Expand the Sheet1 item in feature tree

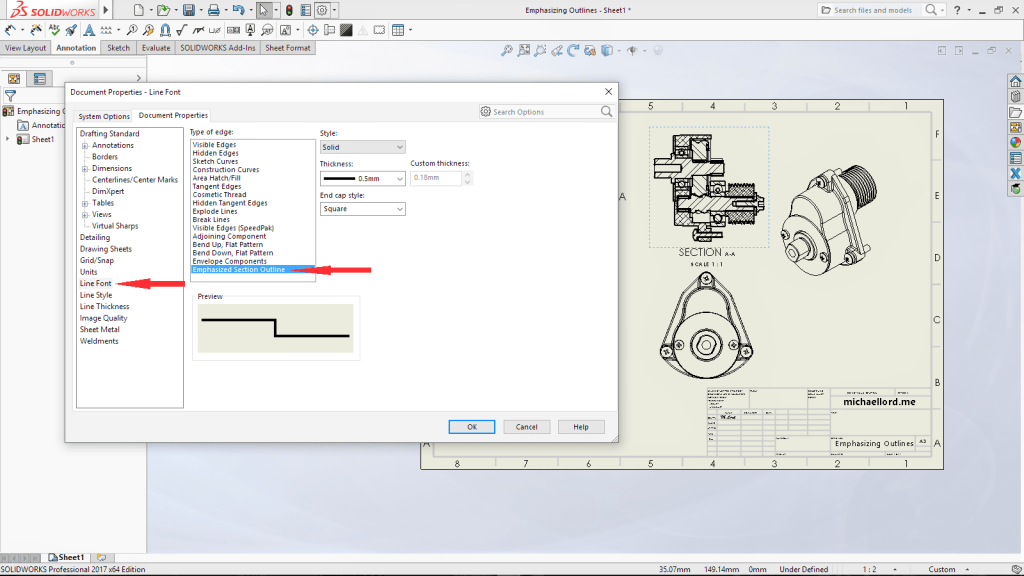(8, 139)
